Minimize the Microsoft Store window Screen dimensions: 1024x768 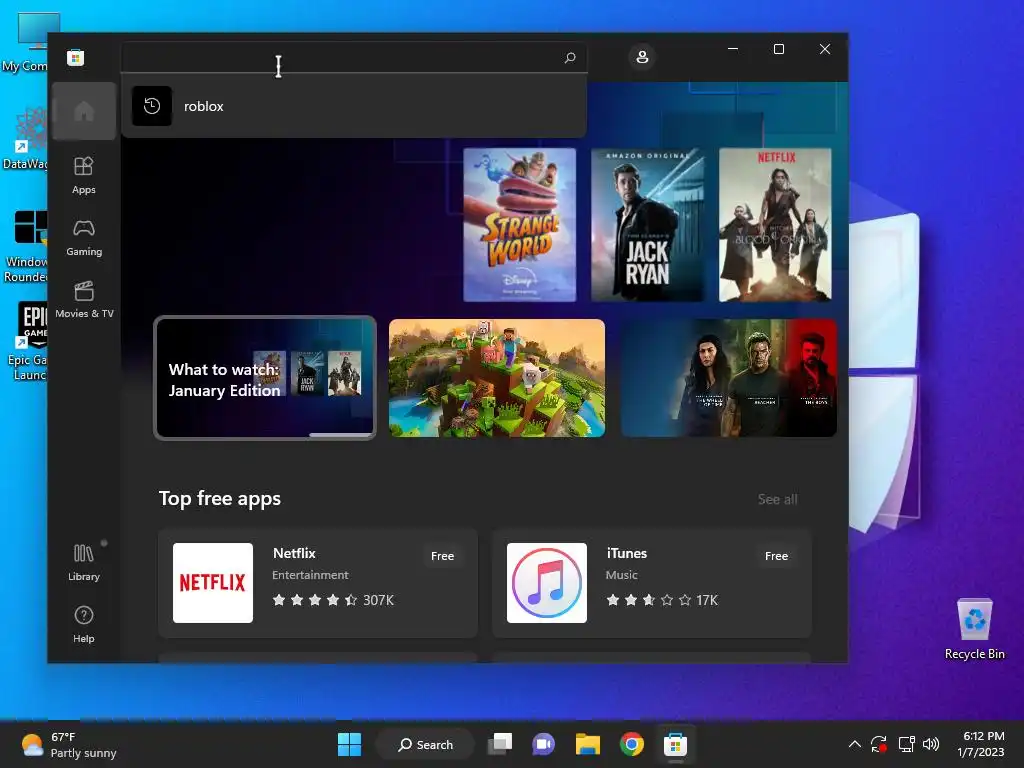pos(733,49)
